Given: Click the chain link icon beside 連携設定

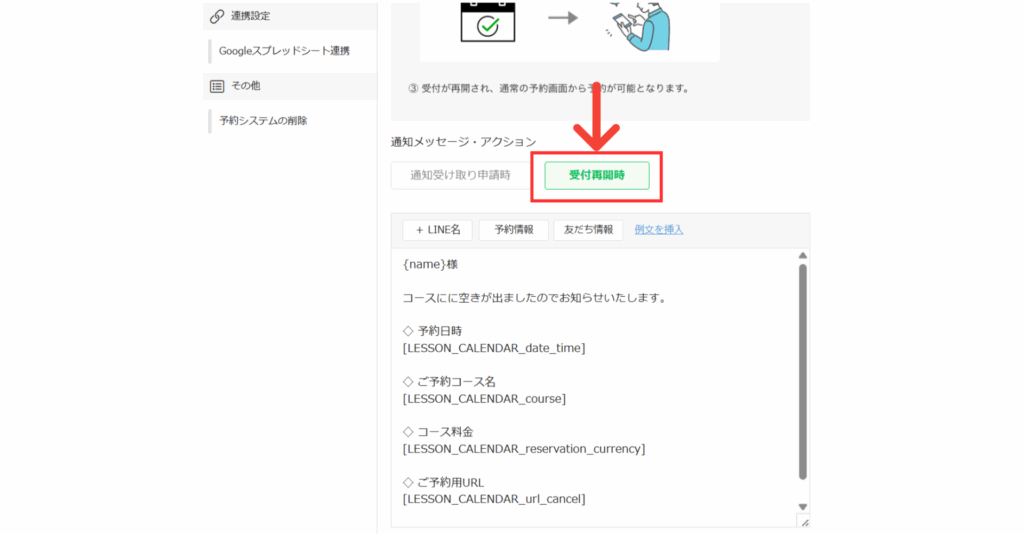Looking at the screenshot, I should point(216,16).
